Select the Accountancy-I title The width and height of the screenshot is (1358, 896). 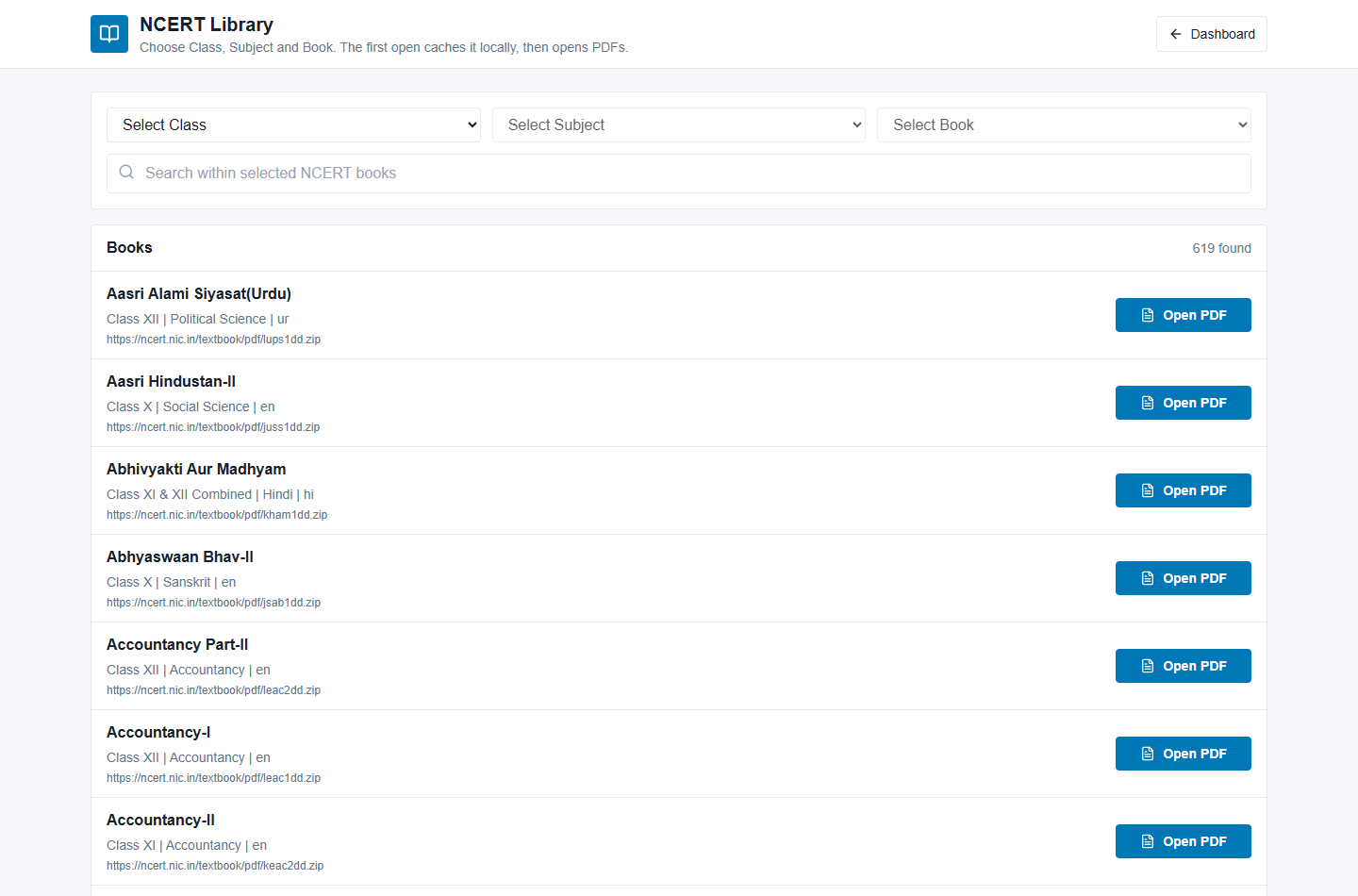click(158, 732)
